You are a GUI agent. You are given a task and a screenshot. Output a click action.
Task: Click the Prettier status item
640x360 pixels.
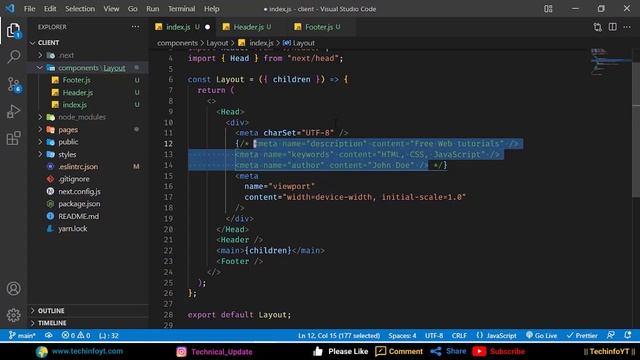[x=582, y=336]
